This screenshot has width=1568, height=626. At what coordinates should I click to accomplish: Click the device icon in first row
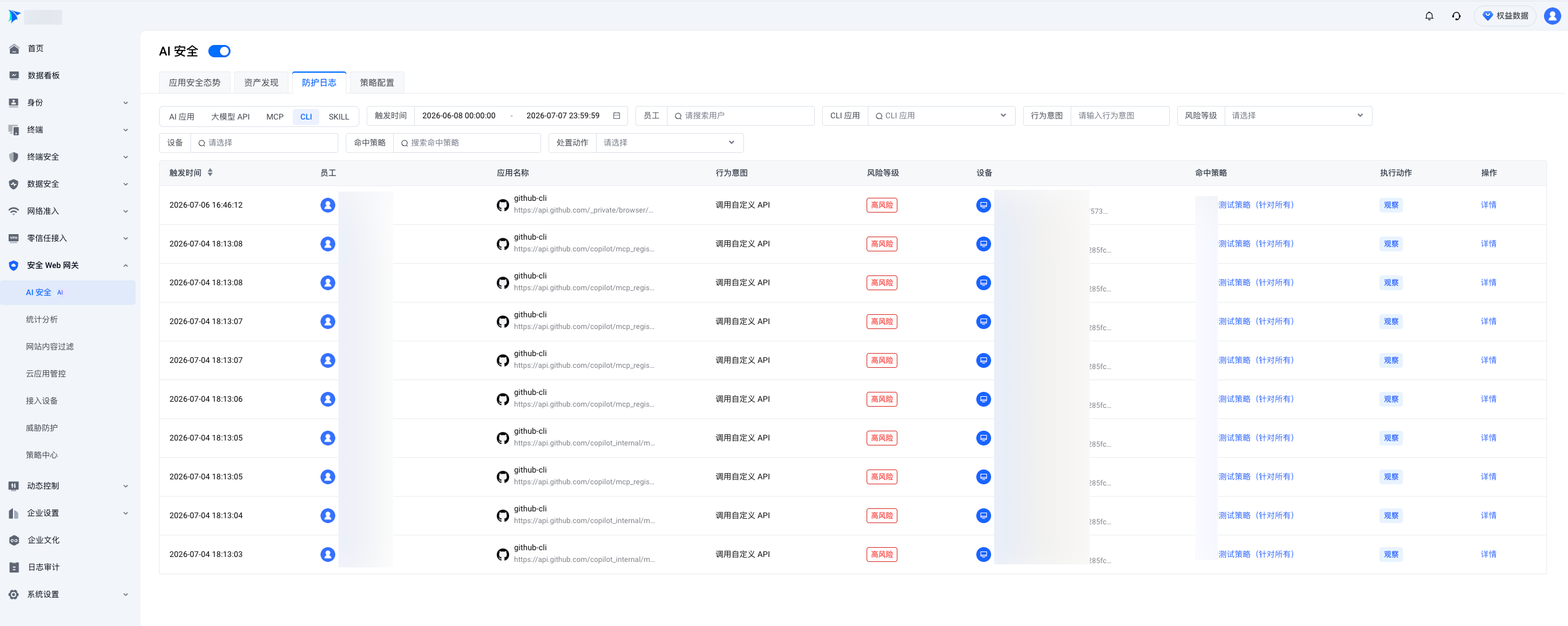pos(984,205)
